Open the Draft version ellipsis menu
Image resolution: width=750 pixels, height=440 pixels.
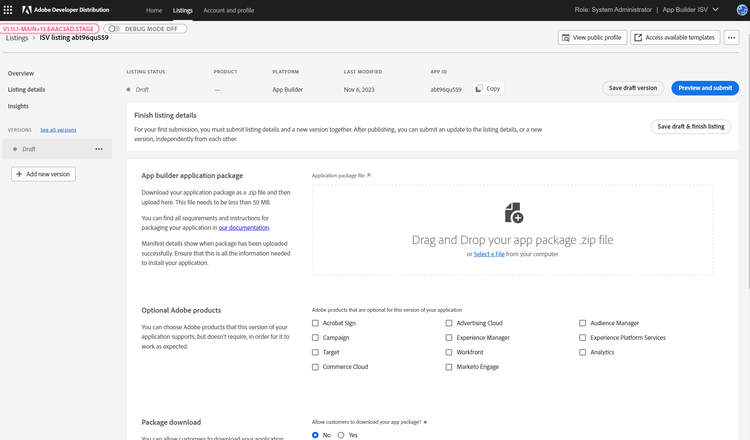pyautogui.click(x=99, y=149)
